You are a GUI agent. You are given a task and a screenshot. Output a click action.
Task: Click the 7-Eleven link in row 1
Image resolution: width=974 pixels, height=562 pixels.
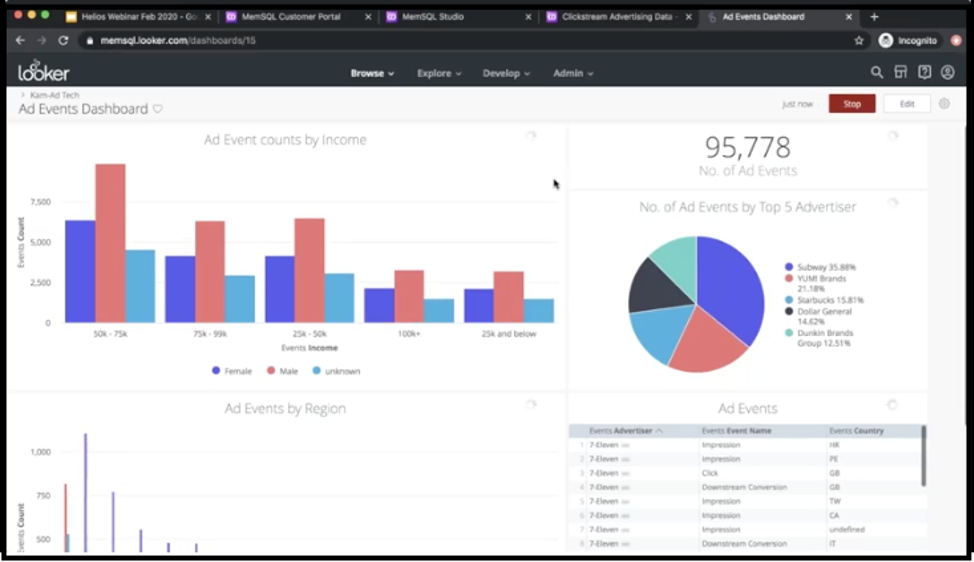[x=604, y=445]
